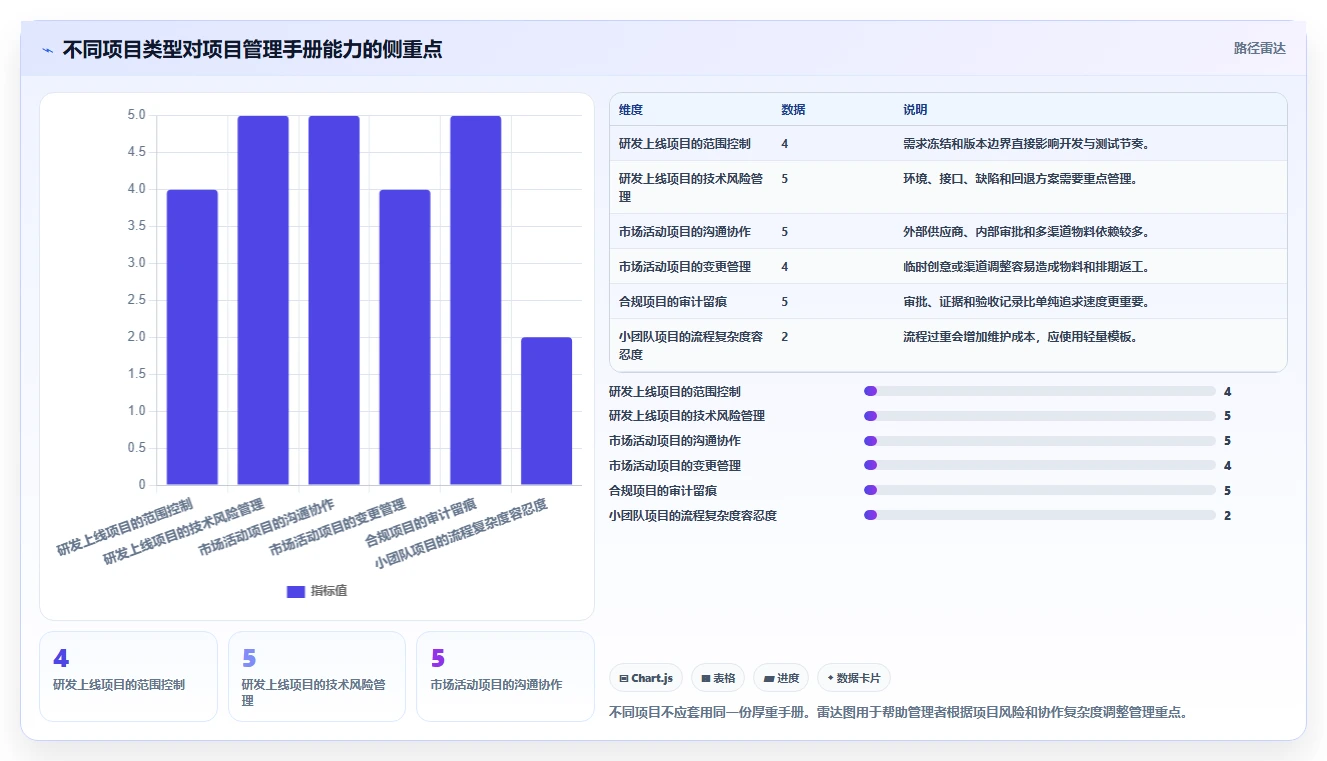
Task: Select table cell 研发上线项目的技术风险管理
Action: pyautogui.click(x=691, y=187)
